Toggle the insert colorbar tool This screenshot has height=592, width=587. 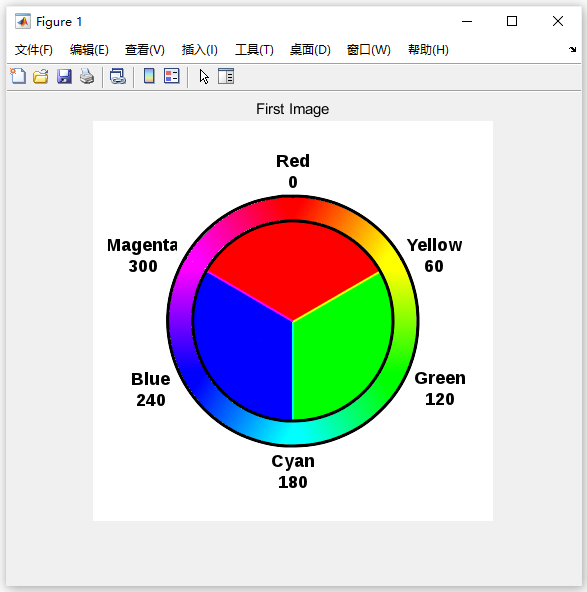coord(149,76)
